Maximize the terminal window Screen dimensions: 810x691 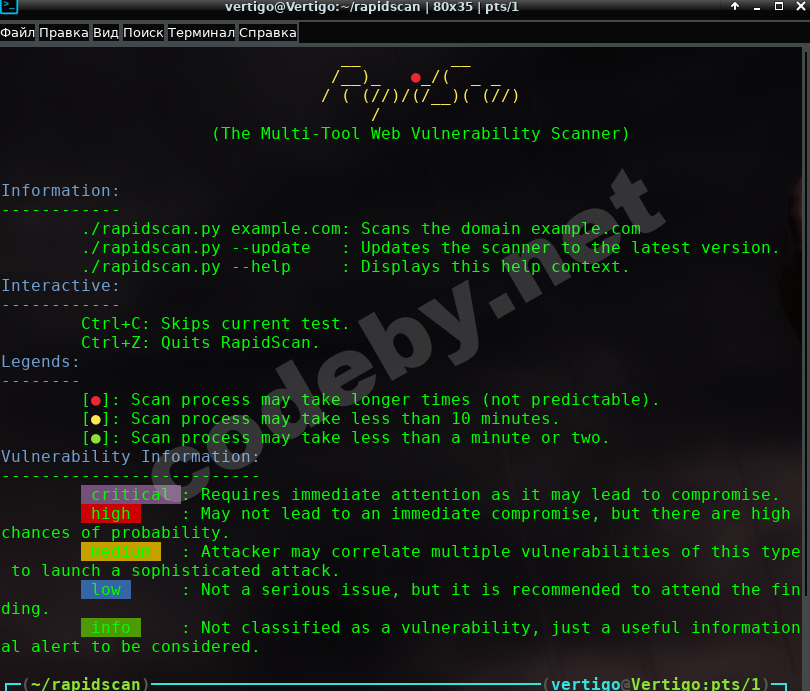(778, 6)
